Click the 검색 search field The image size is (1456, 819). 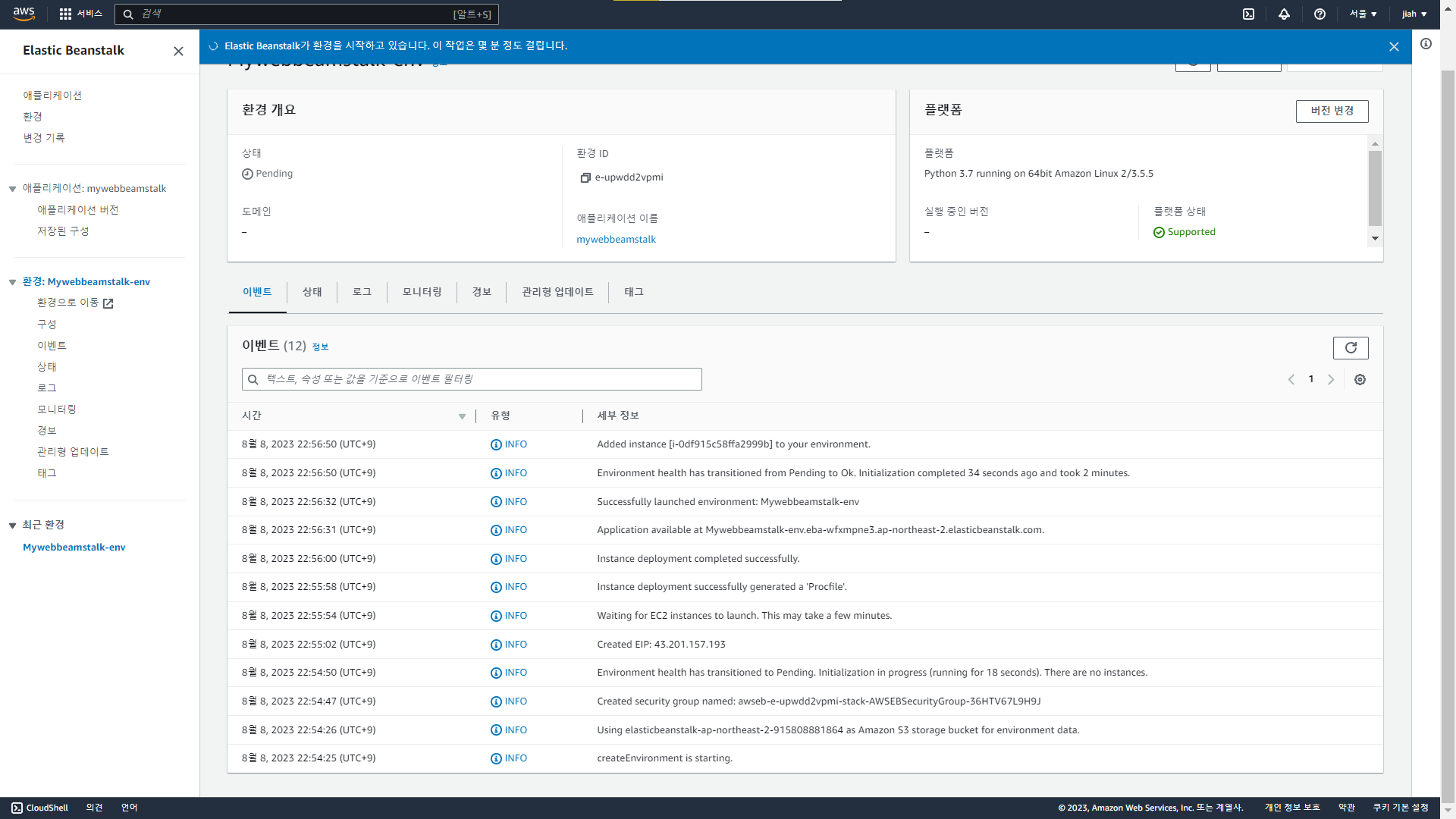306,14
